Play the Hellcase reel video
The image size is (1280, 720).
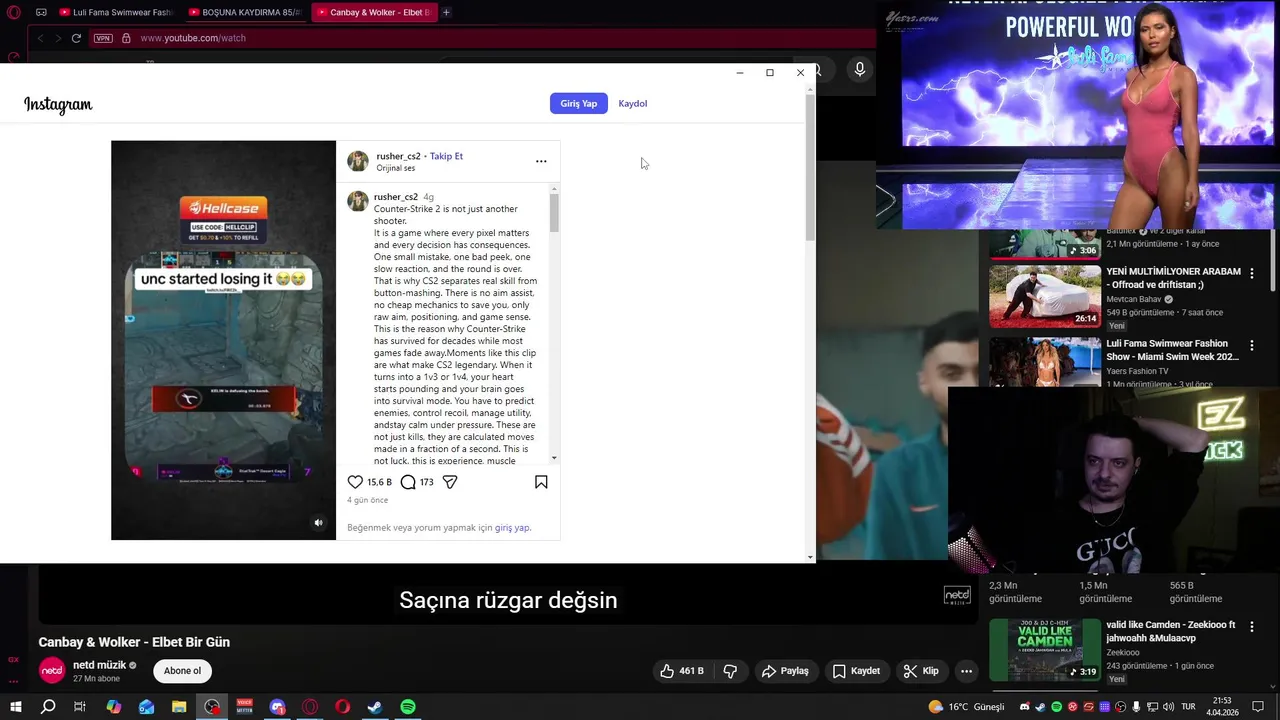(x=223, y=340)
